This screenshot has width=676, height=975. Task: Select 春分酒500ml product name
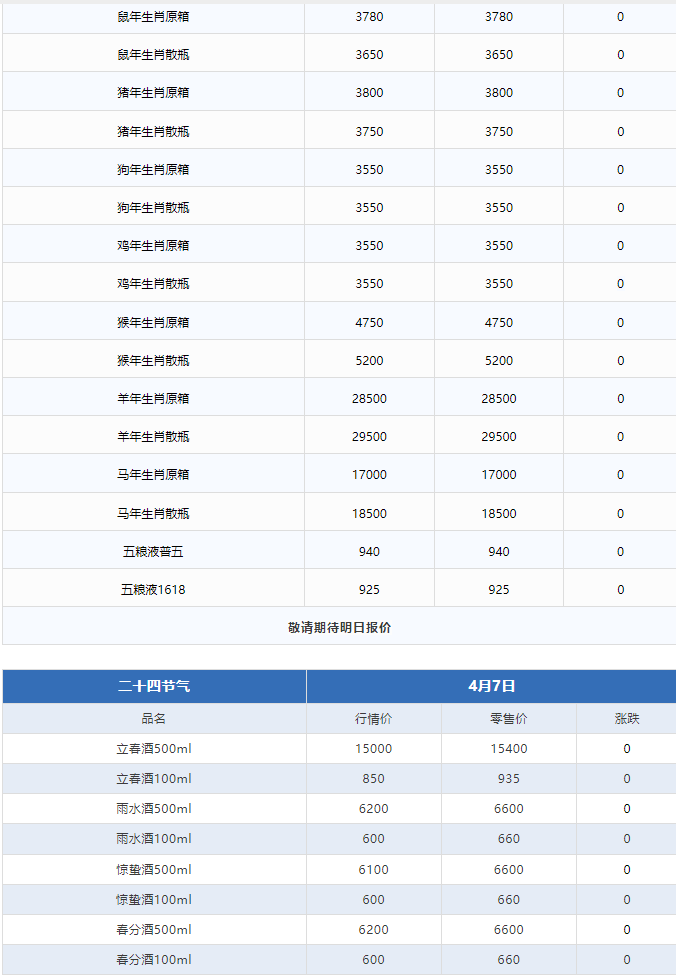154,929
